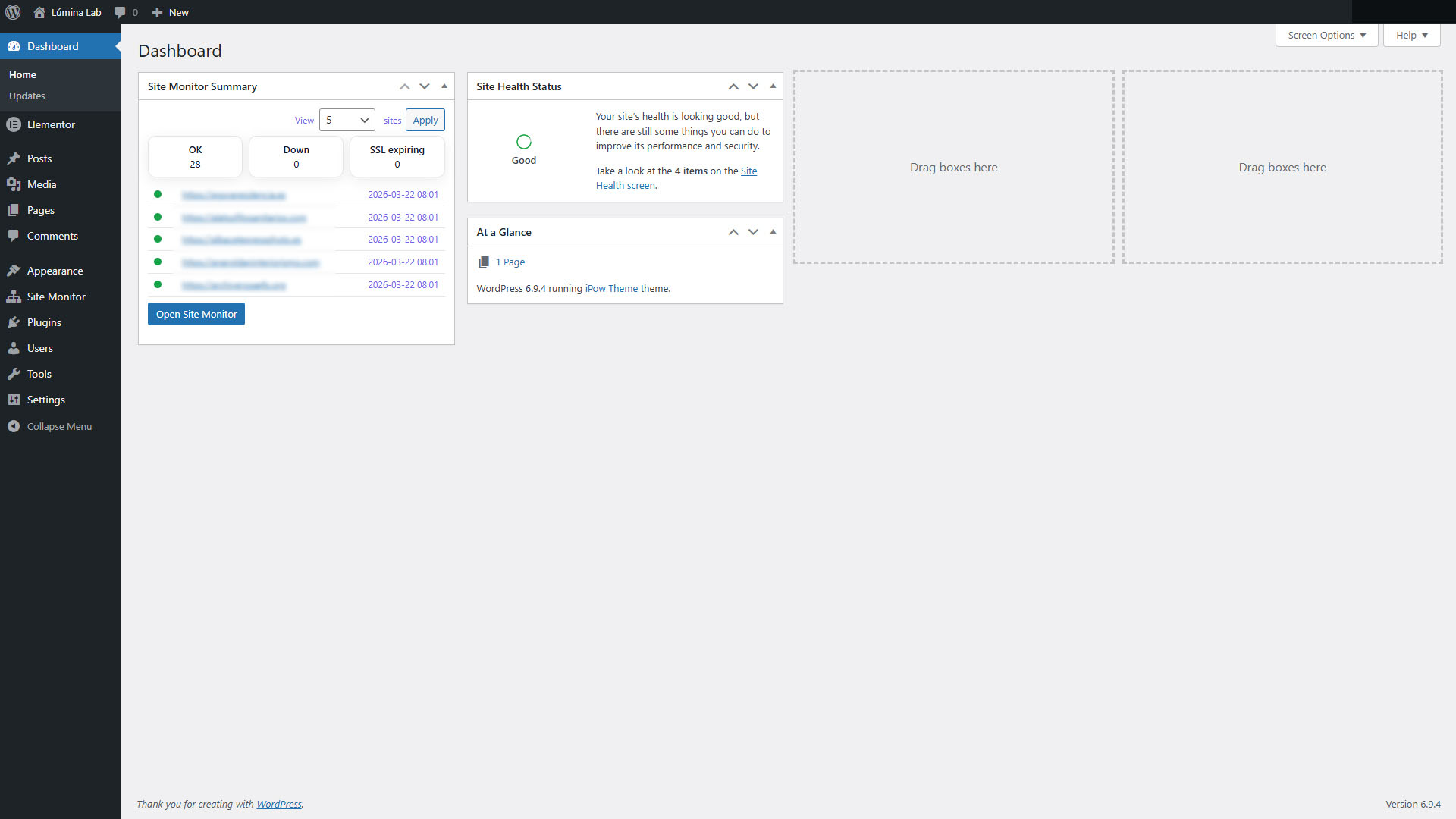Viewport: 1456px width, 819px height.
Task: Open the iPow Theme link
Action: [611, 289]
